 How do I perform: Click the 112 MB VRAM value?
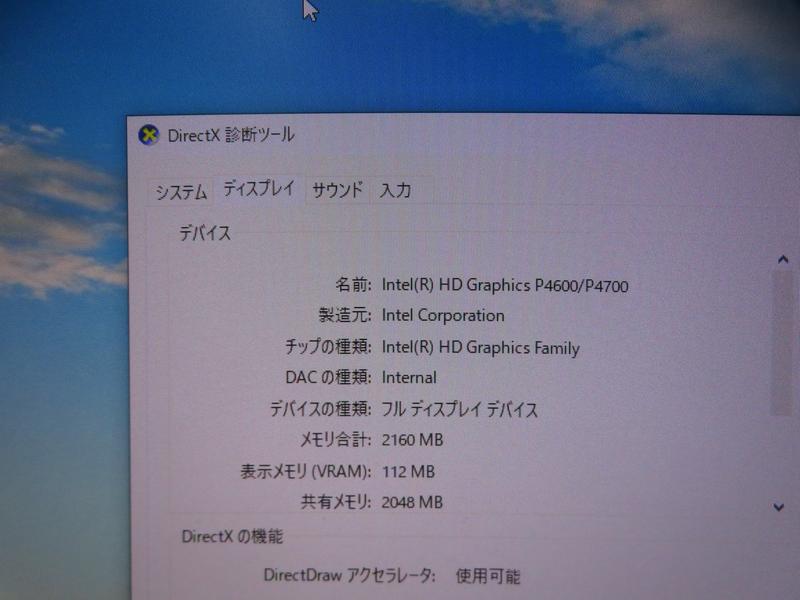tap(408, 472)
